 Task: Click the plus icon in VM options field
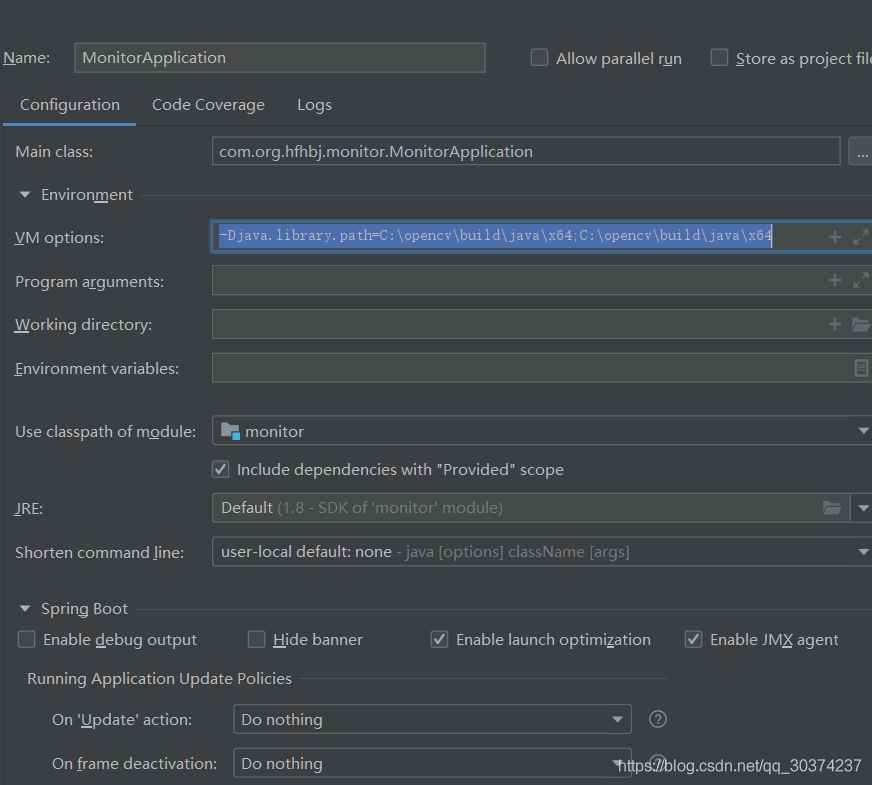point(834,237)
